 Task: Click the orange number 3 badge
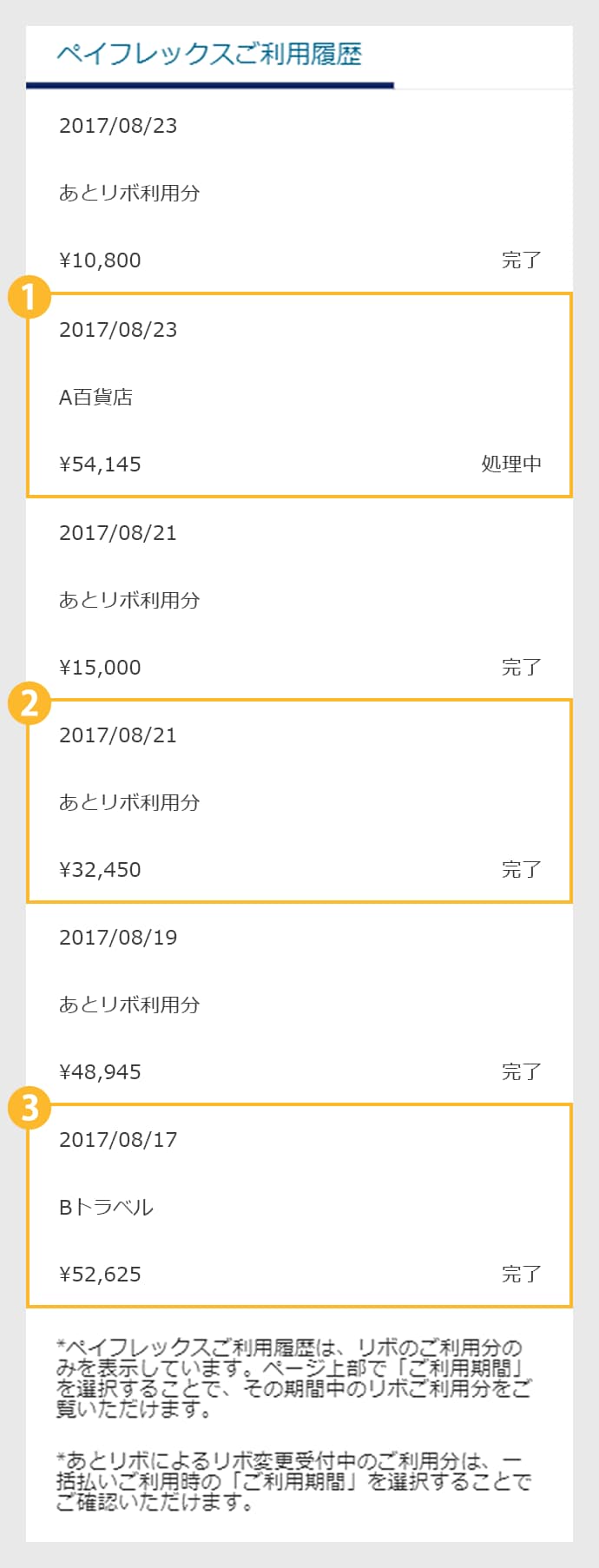[29, 1108]
